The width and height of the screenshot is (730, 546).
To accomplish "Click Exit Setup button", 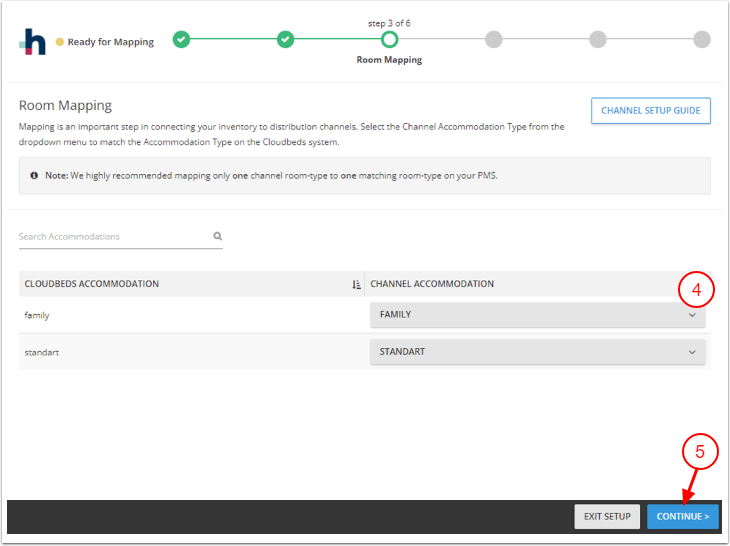I will coord(607,516).
